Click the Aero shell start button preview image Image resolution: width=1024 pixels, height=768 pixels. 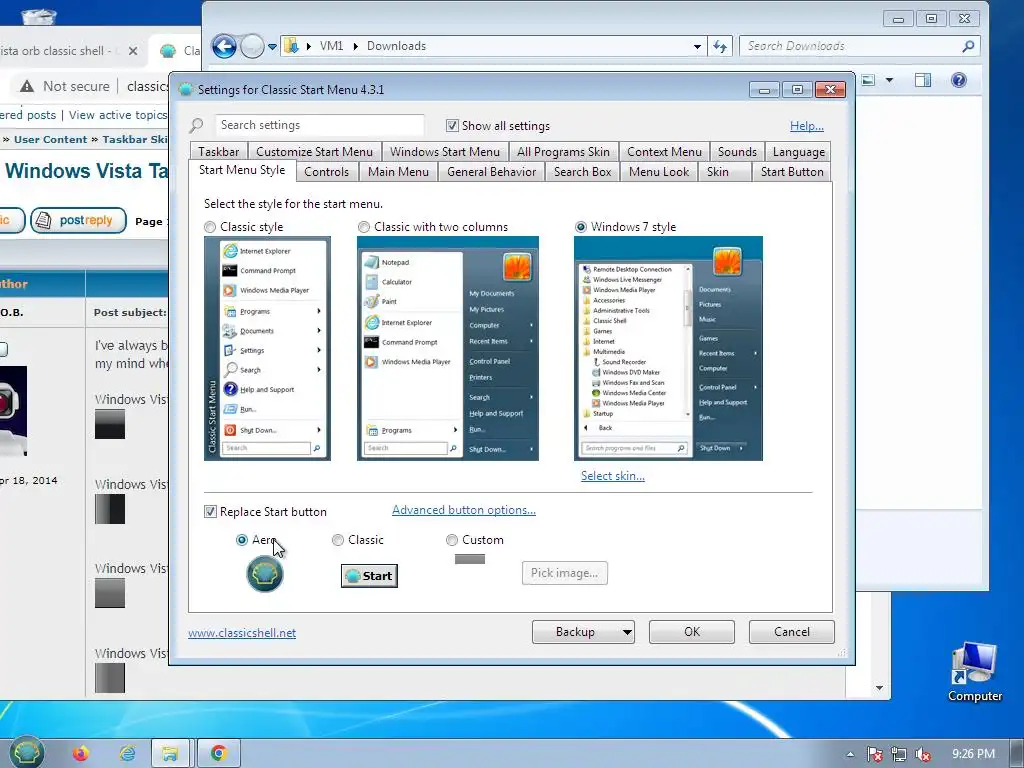click(x=264, y=574)
